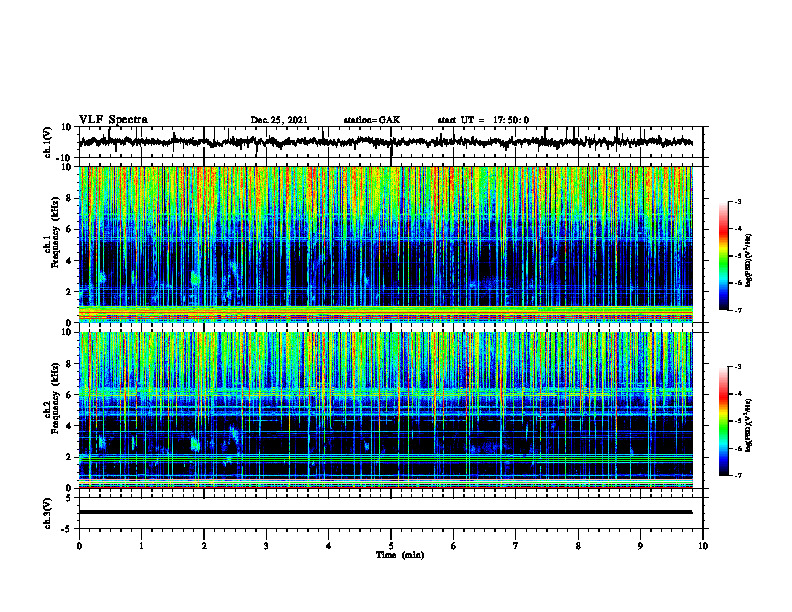
Task: Click the "VLF Spectra" plot title
Action: [x=113, y=120]
